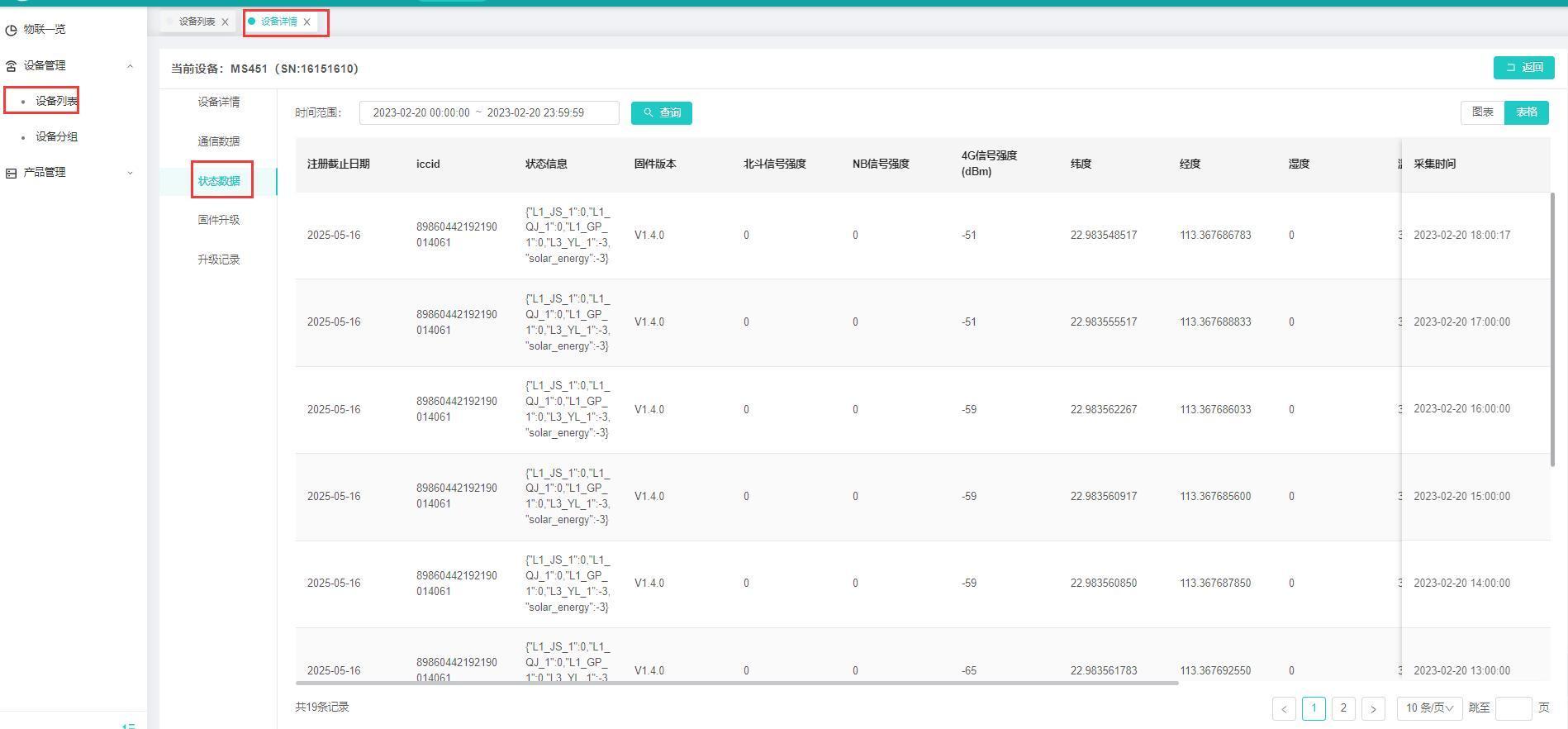Close the 设备列表 tab with X
The height and width of the screenshot is (729, 1568).
click(x=225, y=22)
